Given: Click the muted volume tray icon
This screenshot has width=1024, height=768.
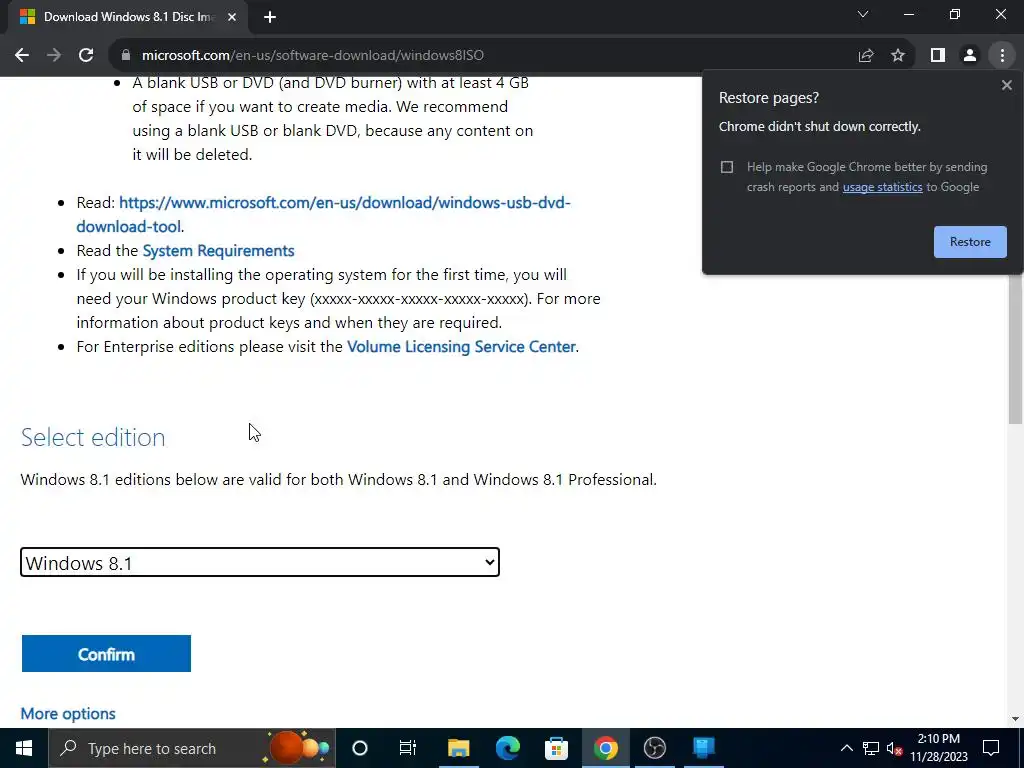Looking at the screenshot, I should 895,748.
